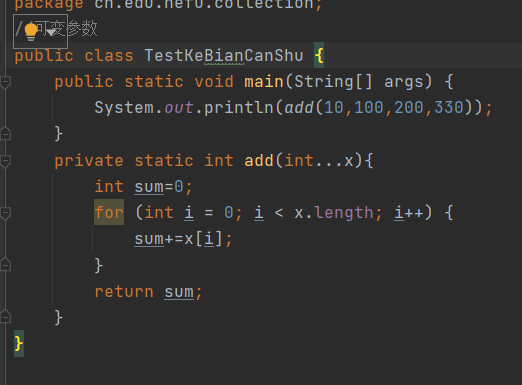Click 'sum=0' variable declaration
The image size is (522, 385).
pos(159,187)
